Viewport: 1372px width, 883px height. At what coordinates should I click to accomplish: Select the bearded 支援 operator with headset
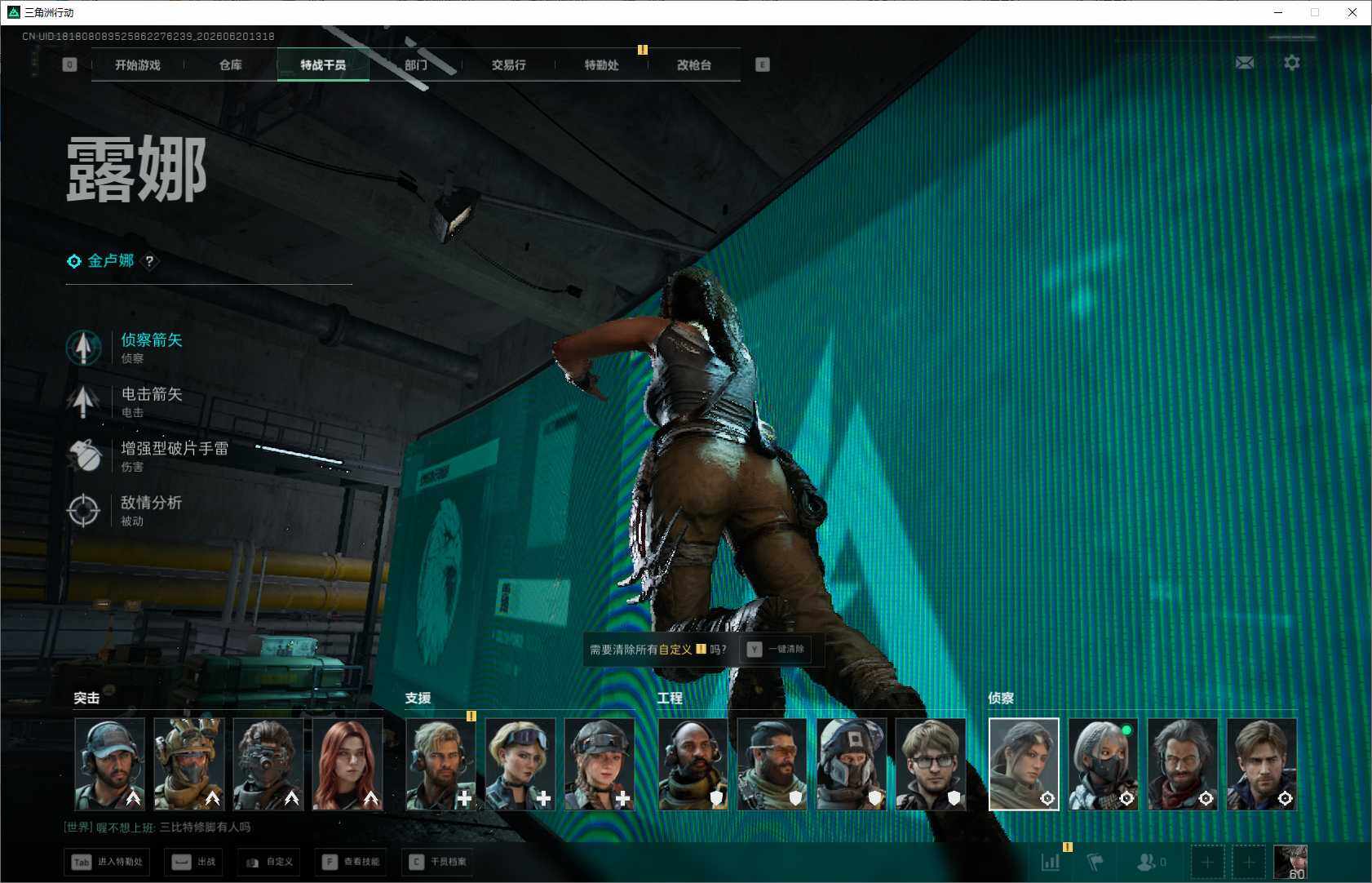click(x=441, y=764)
